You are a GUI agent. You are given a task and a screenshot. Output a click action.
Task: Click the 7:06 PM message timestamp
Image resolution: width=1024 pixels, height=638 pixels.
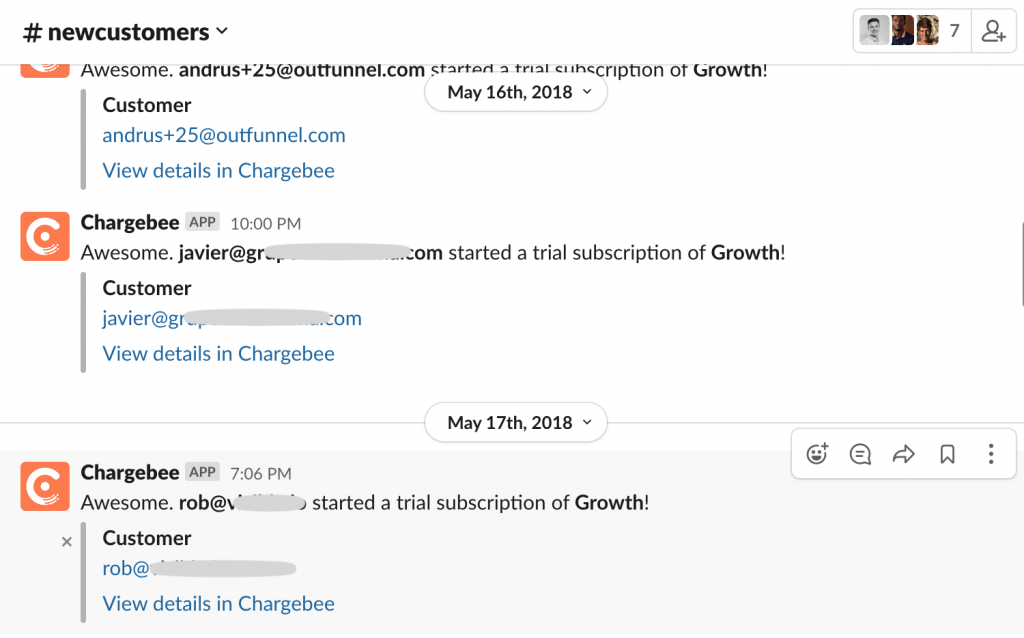(x=261, y=473)
